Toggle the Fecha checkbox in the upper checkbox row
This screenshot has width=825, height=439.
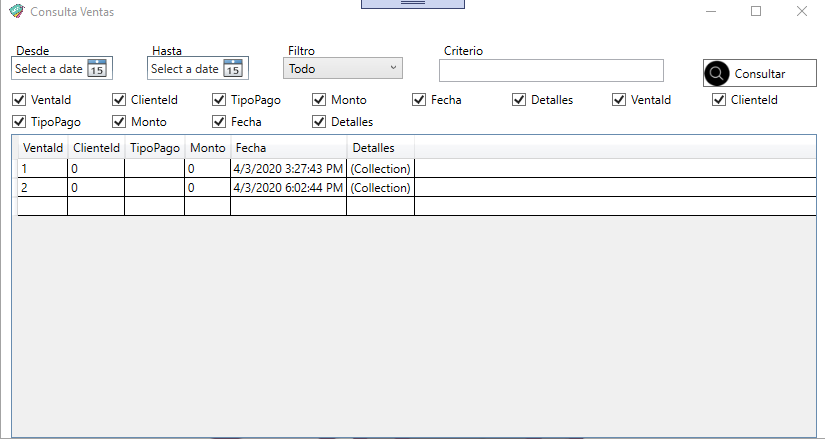coord(419,99)
